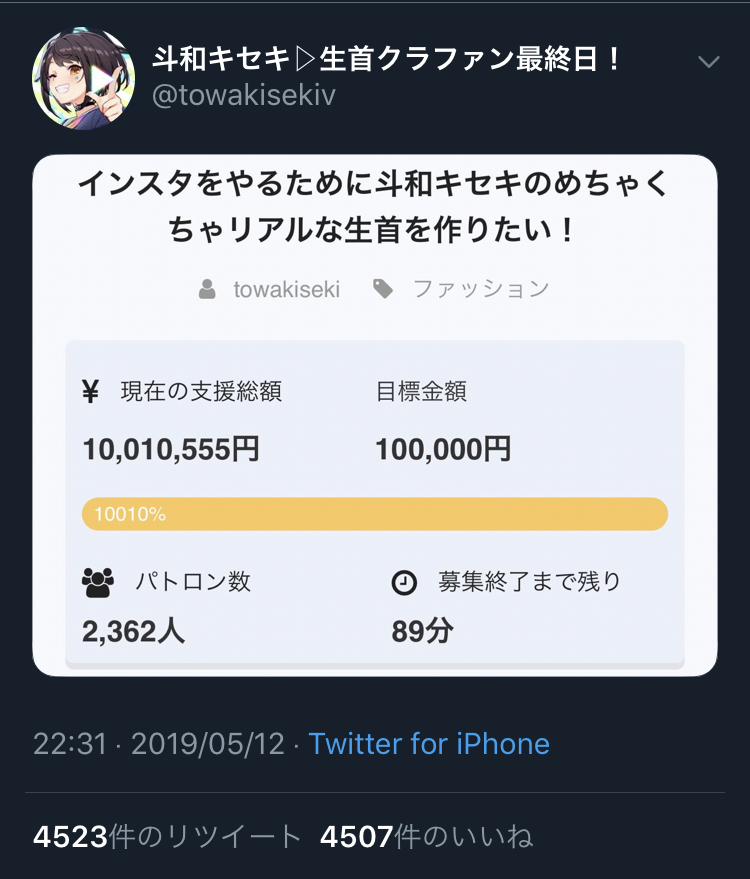Open the ファッション category label
Screen dimensions: 750x879
pyautogui.click(x=481, y=290)
